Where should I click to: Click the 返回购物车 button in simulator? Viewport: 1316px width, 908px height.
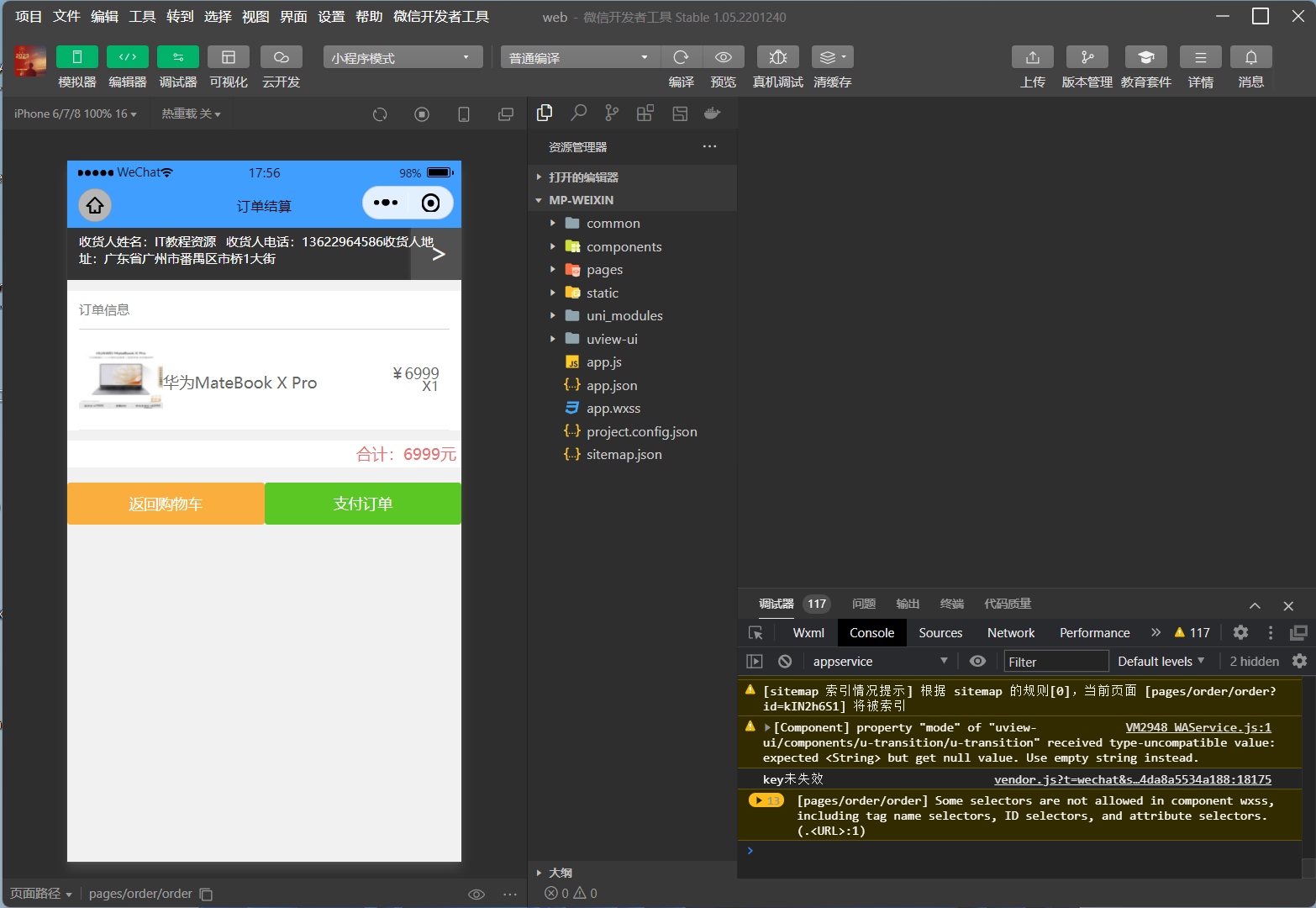pyautogui.click(x=166, y=504)
